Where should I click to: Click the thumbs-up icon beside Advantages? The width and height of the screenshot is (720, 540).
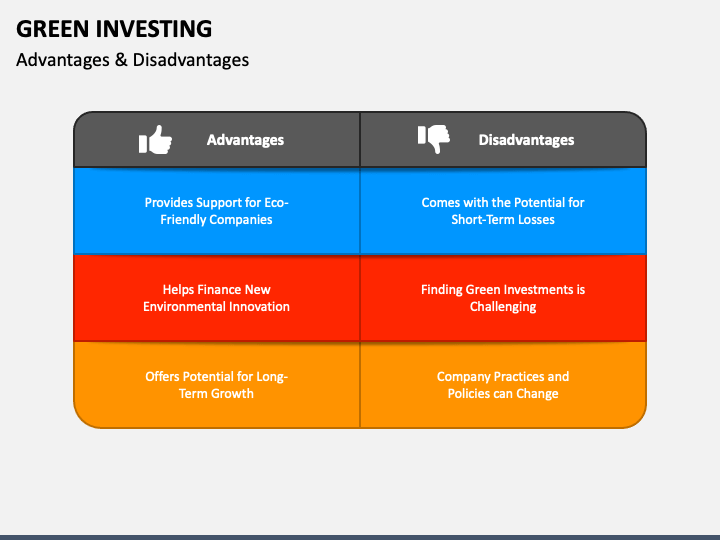(155, 140)
